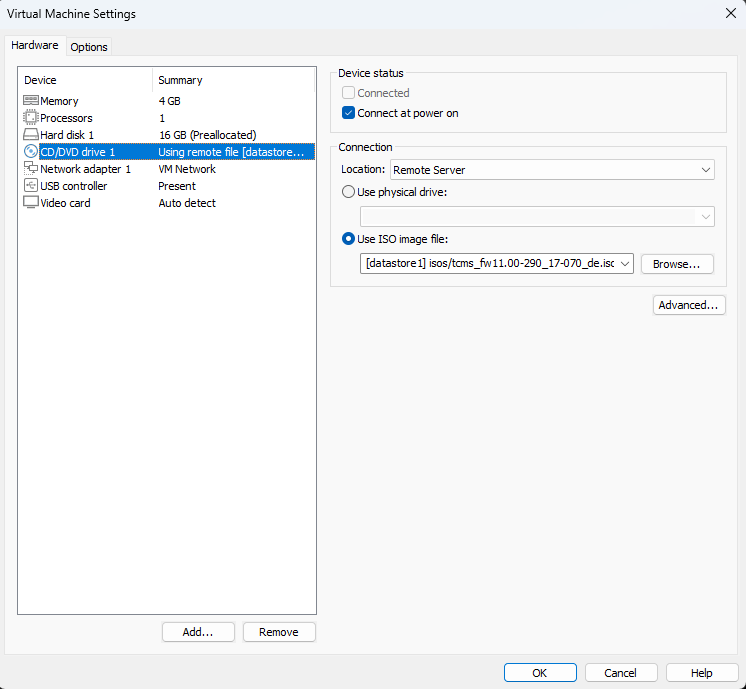Screen dimensions: 746x689
Task: Select Use physical drive radio button
Action: [348, 192]
